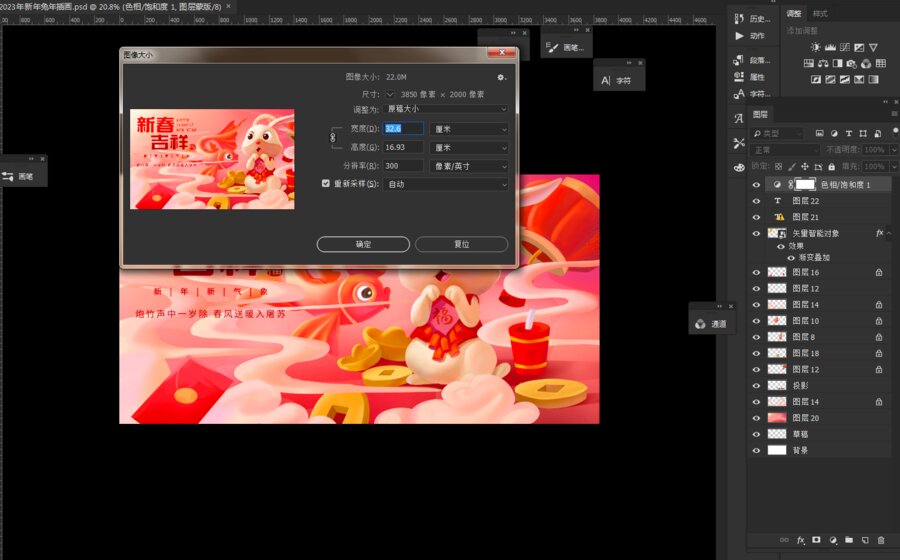Hide the 色相/饱和度 1 layer
The height and width of the screenshot is (560, 900).
(756, 185)
